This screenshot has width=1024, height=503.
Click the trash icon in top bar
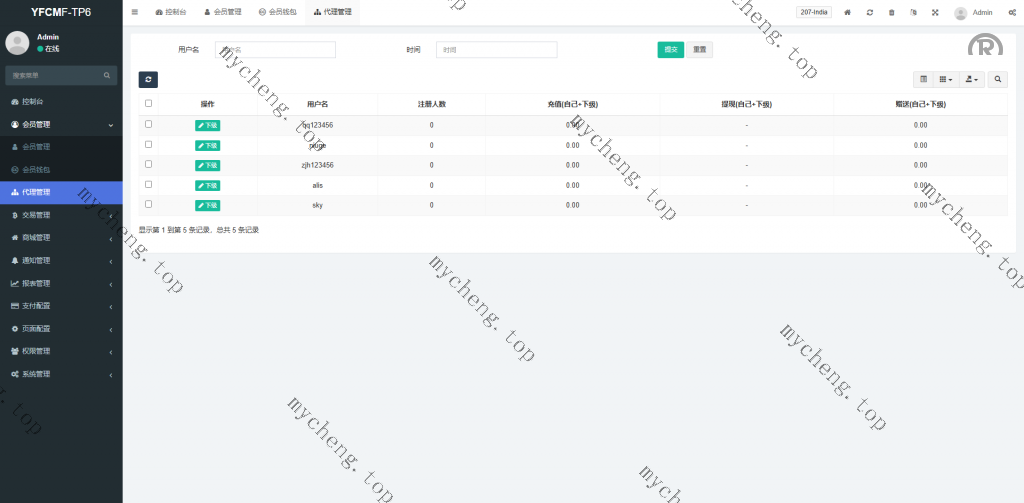click(892, 12)
